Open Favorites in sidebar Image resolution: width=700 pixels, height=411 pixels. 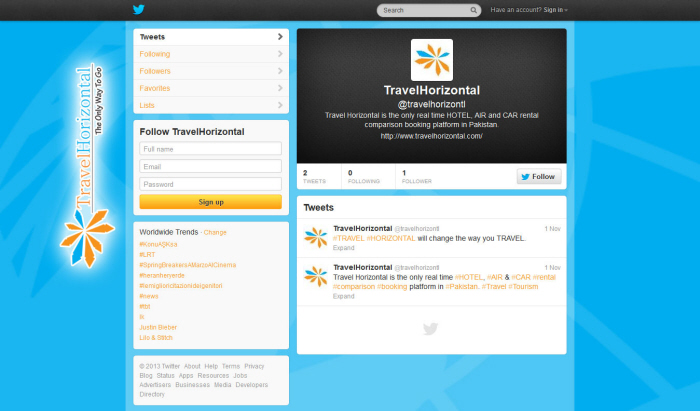click(211, 88)
